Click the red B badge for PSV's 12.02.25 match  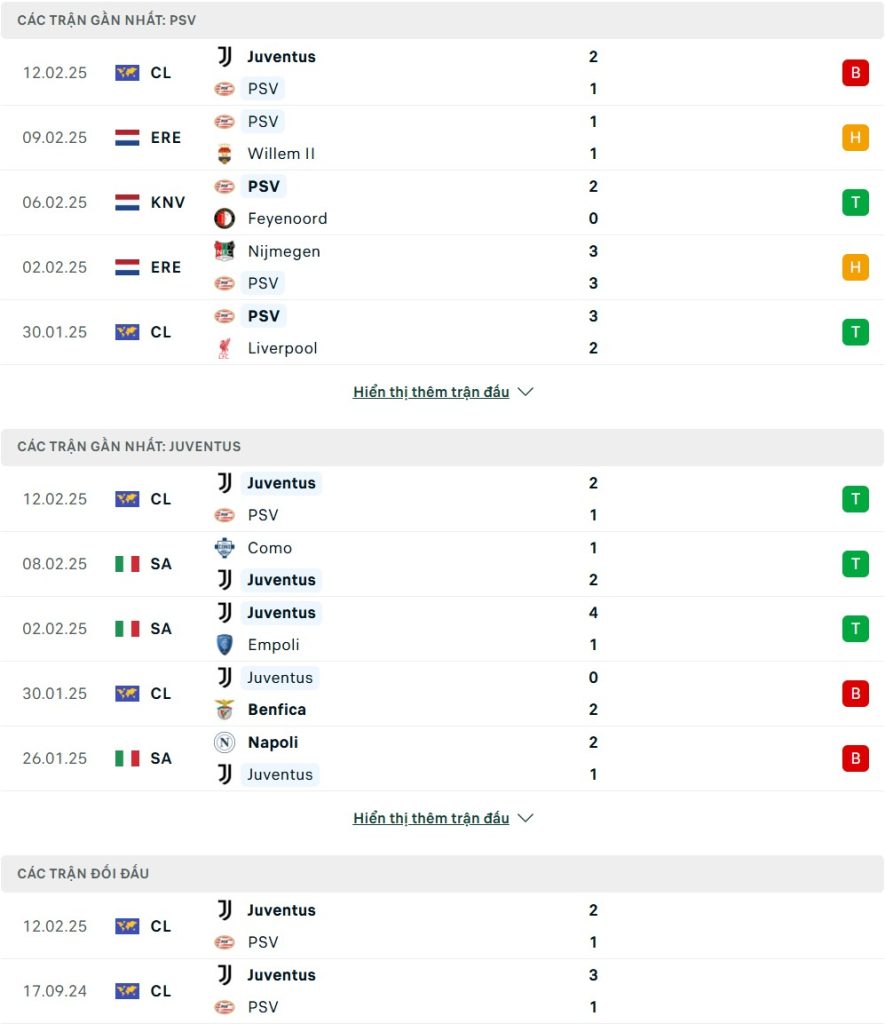855,73
